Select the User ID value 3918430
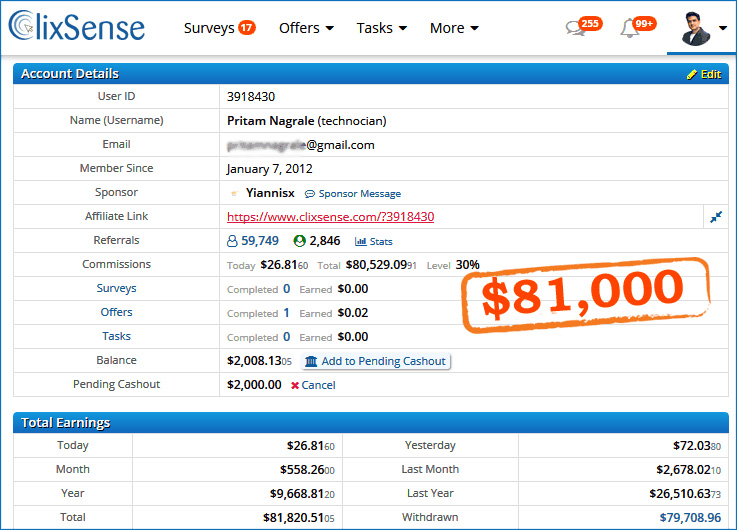 pyautogui.click(x=251, y=97)
